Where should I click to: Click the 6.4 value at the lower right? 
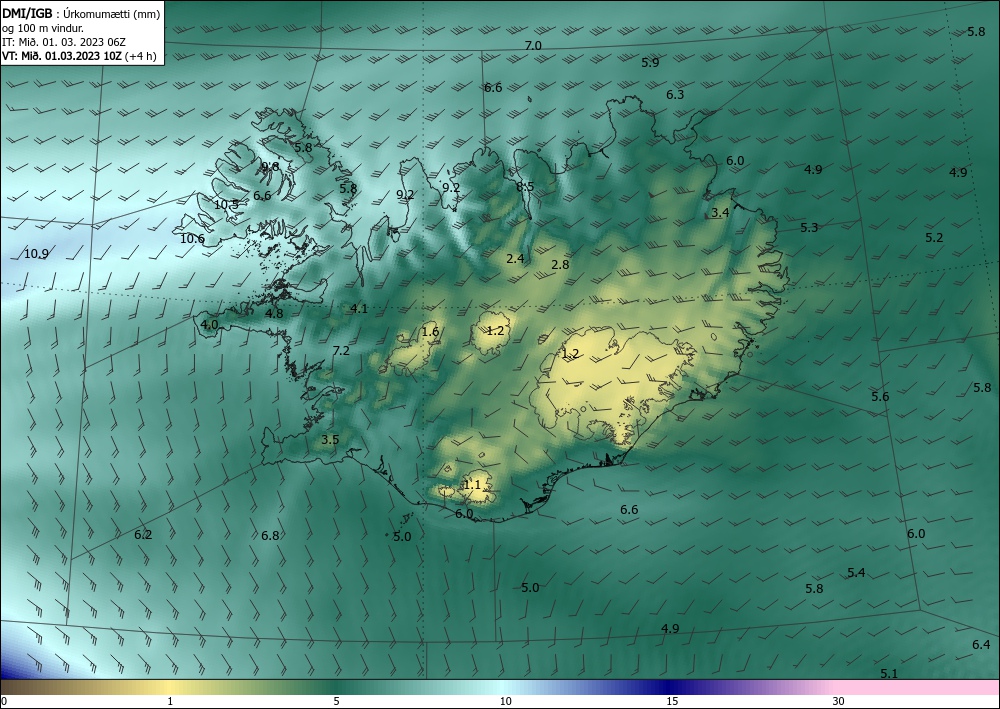click(x=981, y=645)
